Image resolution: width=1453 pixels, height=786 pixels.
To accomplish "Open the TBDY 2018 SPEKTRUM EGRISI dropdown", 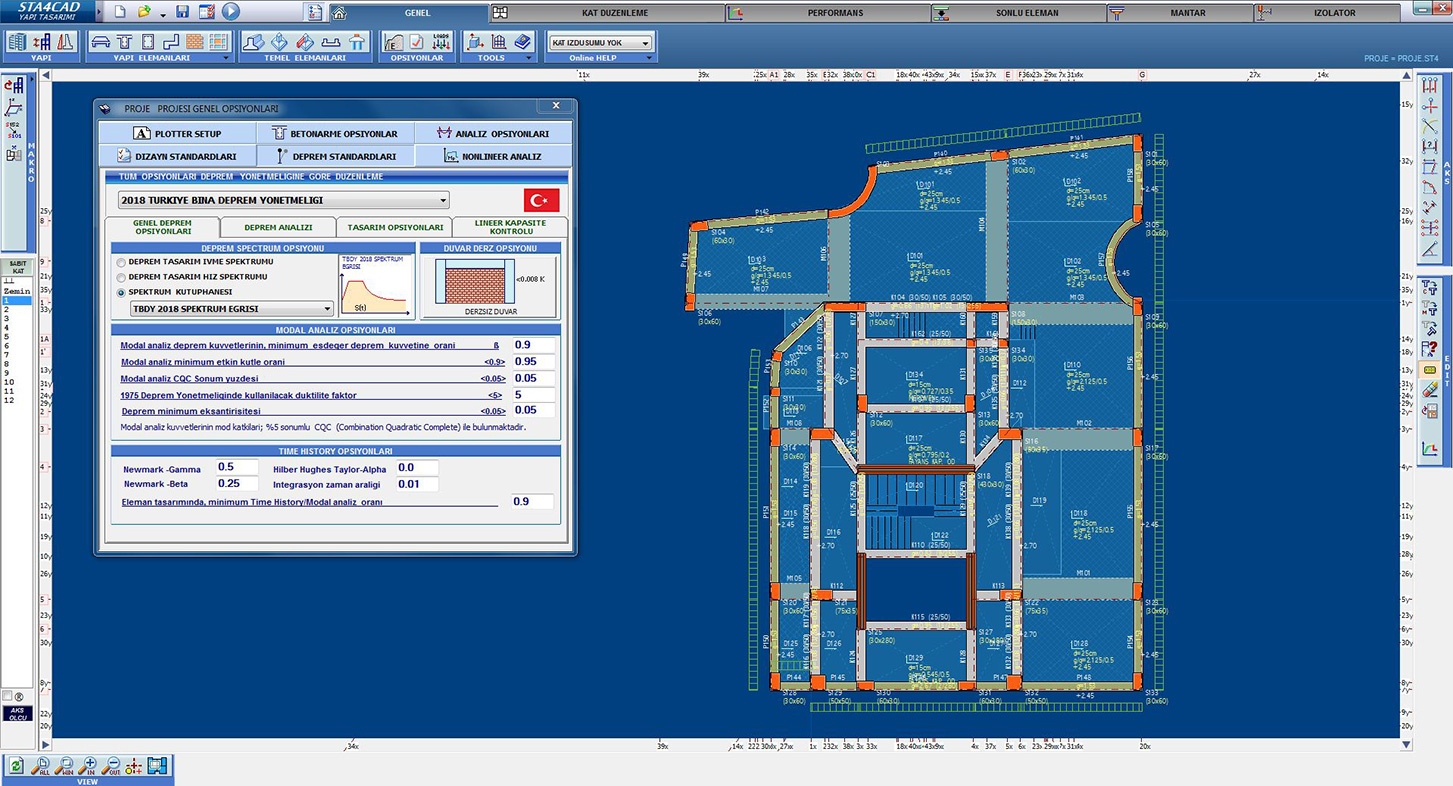I will (x=232, y=309).
